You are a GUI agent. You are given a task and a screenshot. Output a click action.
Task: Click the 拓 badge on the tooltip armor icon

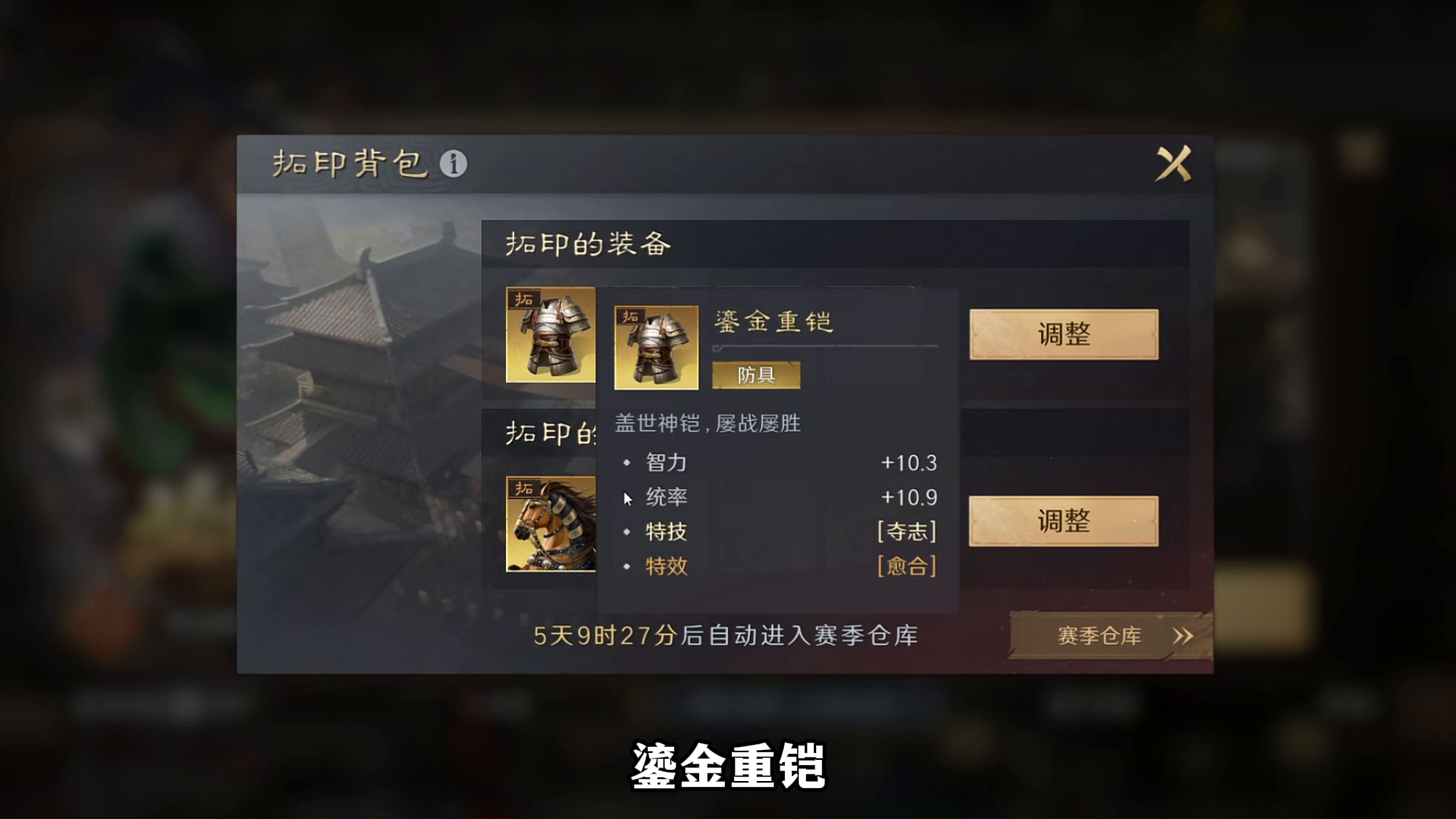point(631,316)
